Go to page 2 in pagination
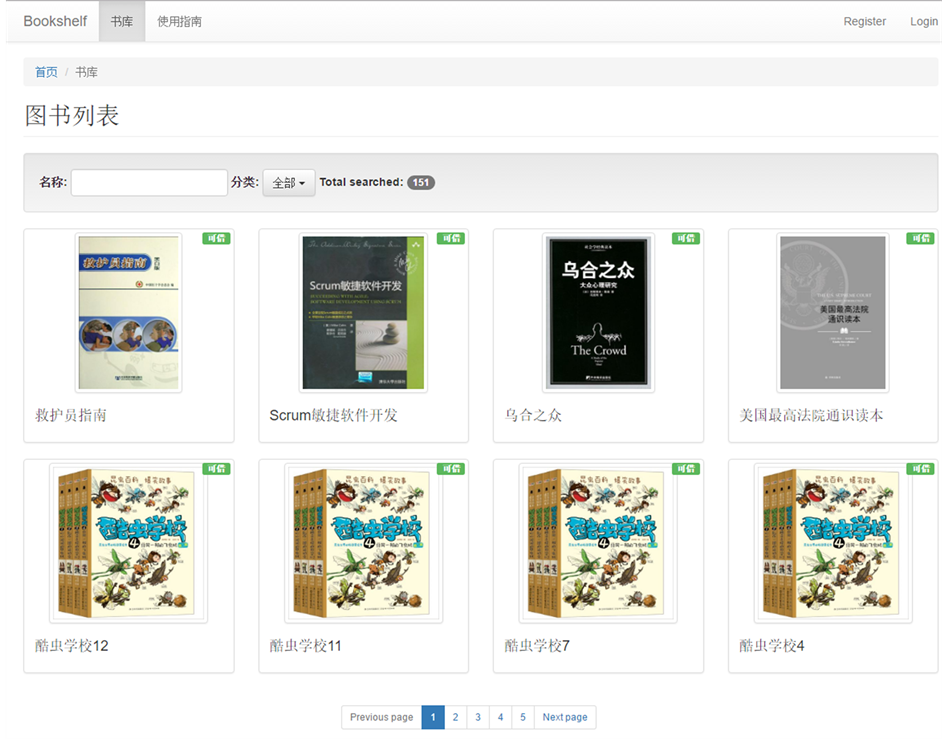Image resolution: width=942 pixels, height=739 pixels. coord(455,717)
